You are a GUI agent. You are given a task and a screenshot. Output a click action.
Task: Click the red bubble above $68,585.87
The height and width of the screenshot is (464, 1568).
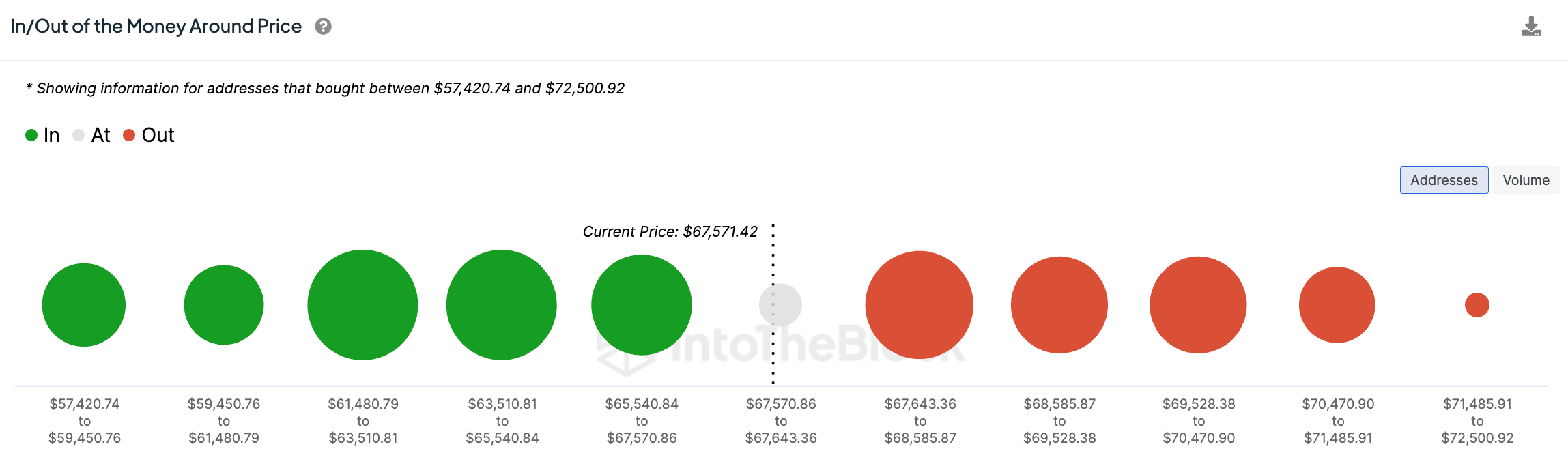coord(1059,305)
